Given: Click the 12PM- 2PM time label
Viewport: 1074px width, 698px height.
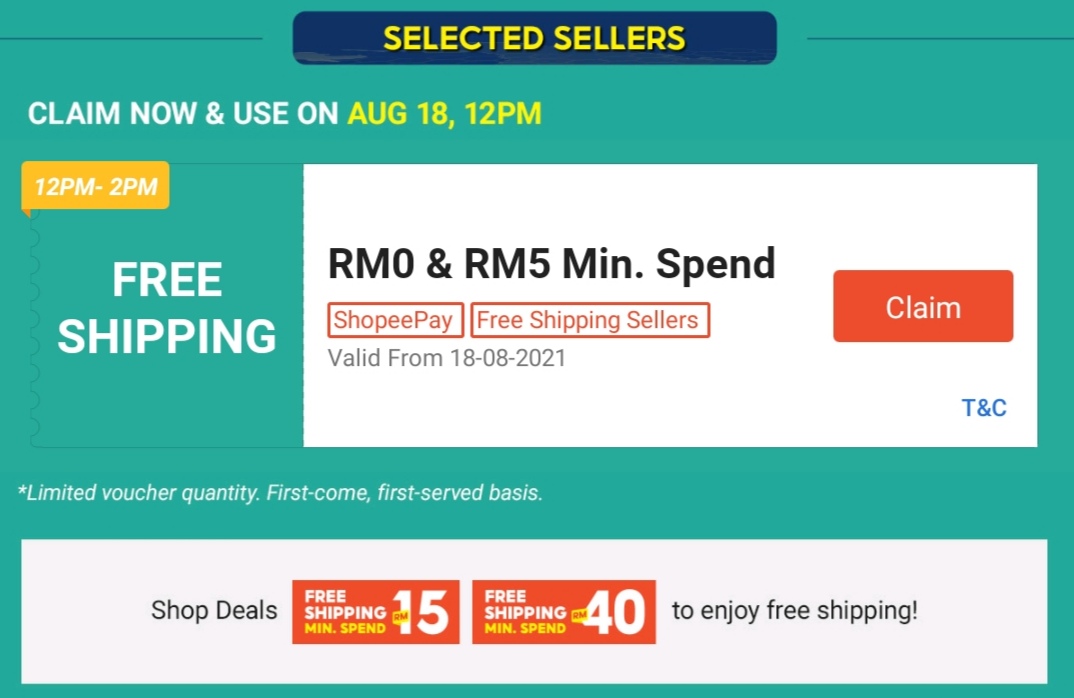Looking at the screenshot, I should (96, 187).
